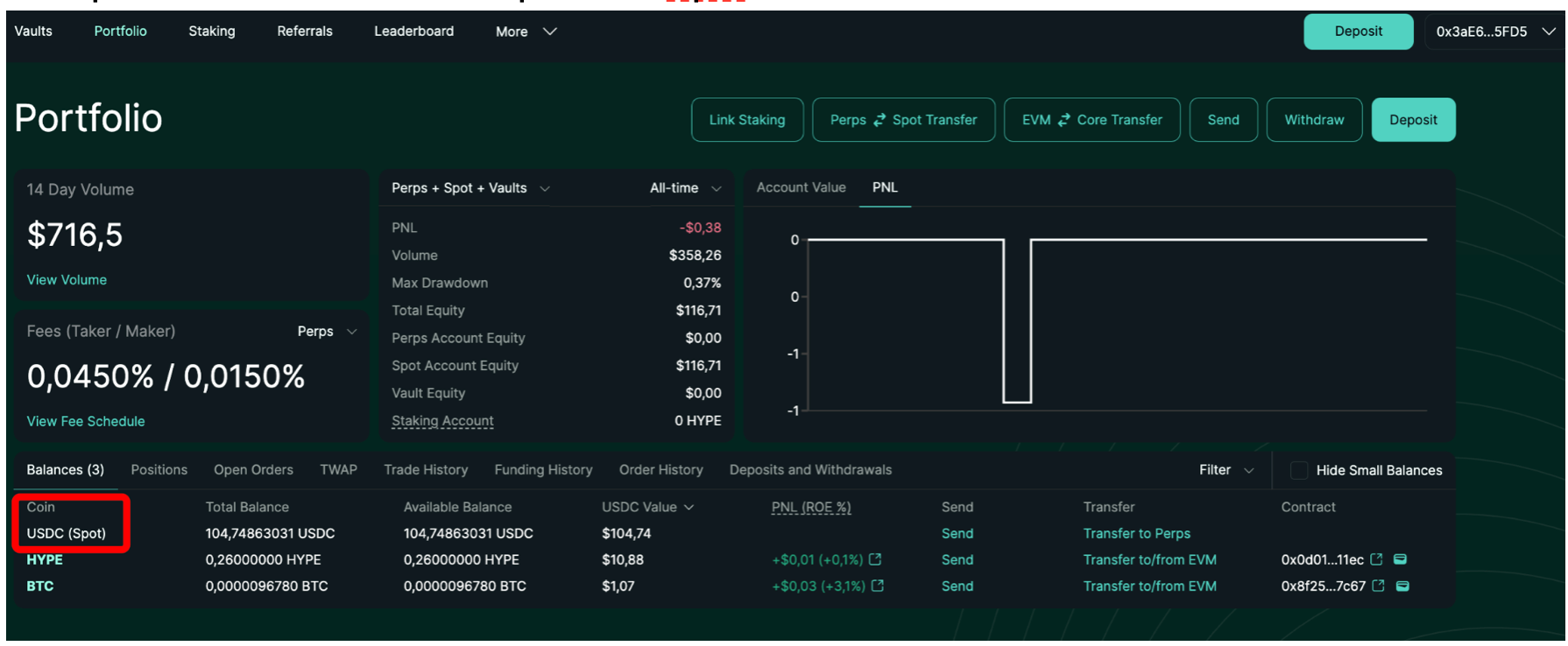Open the All-time period dropdown
1568x646 pixels.
point(685,188)
